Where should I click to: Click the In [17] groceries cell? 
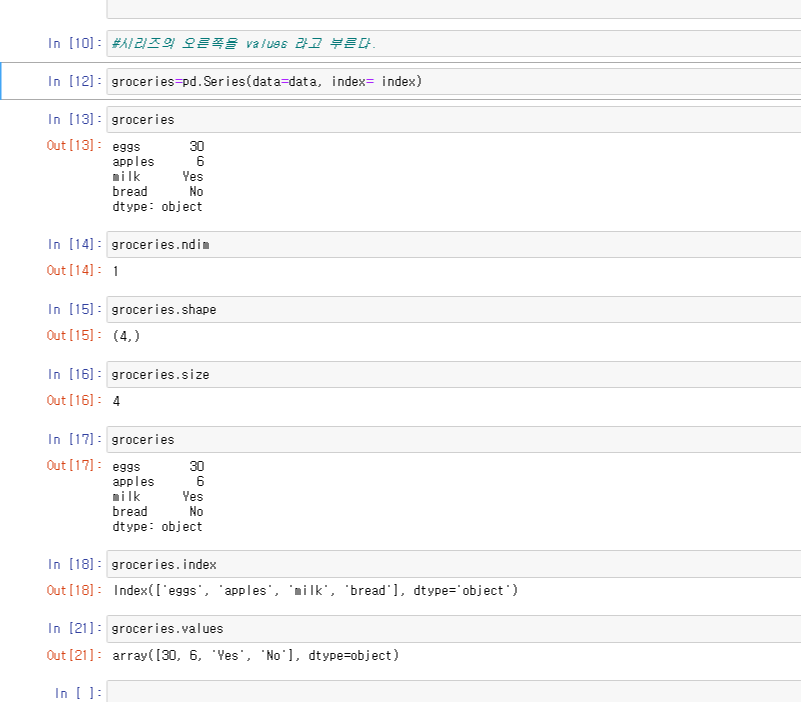454,439
